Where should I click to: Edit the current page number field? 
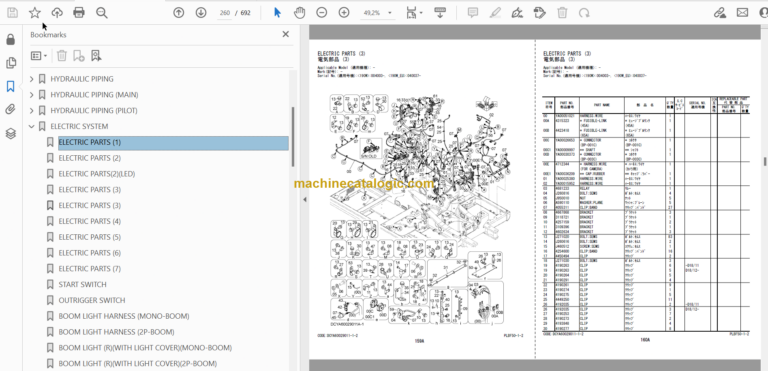point(224,13)
